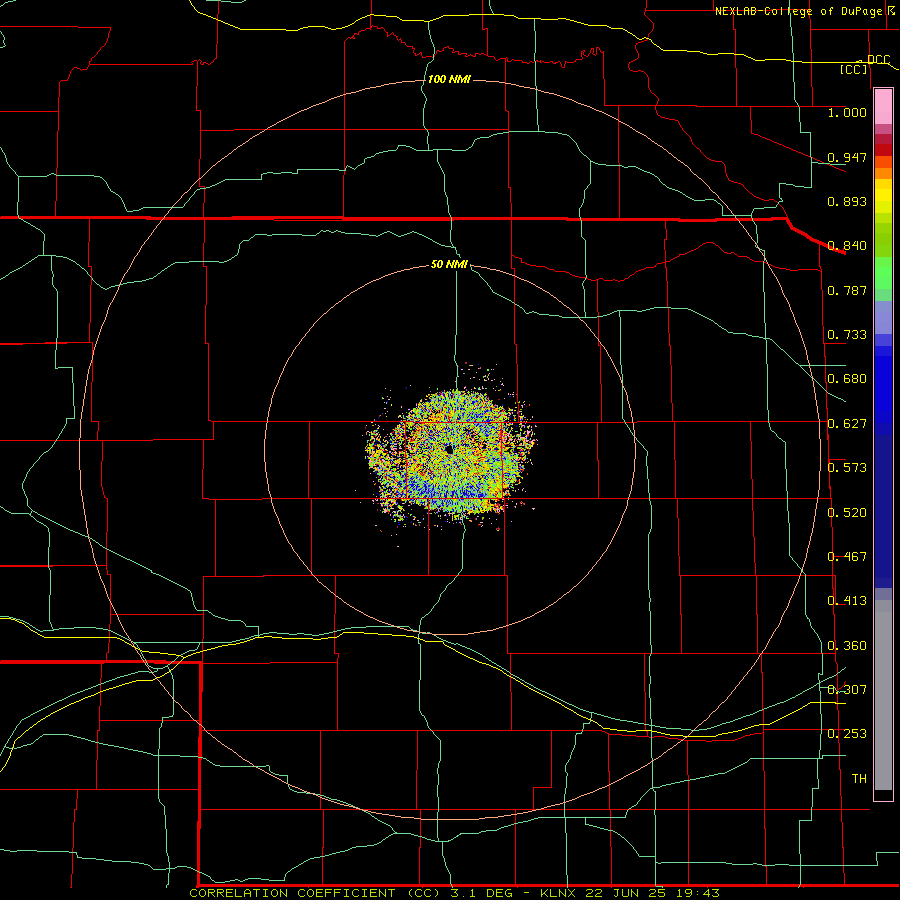Click the 50 NMI range ring label

coord(449,265)
